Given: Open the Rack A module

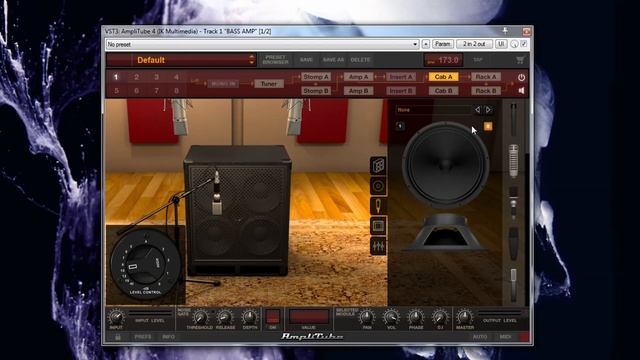Looking at the screenshot, I should click(x=486, y=77).
